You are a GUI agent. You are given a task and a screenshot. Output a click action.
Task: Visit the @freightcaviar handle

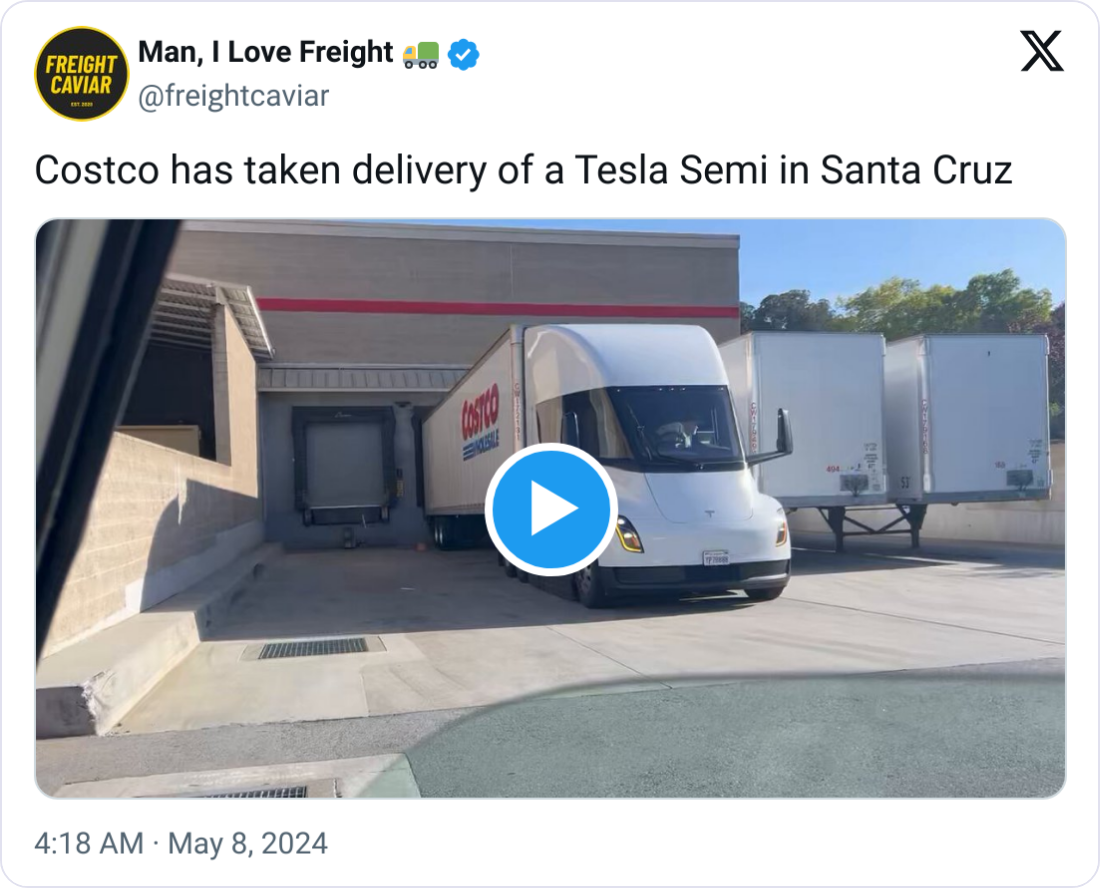point(233,97)
